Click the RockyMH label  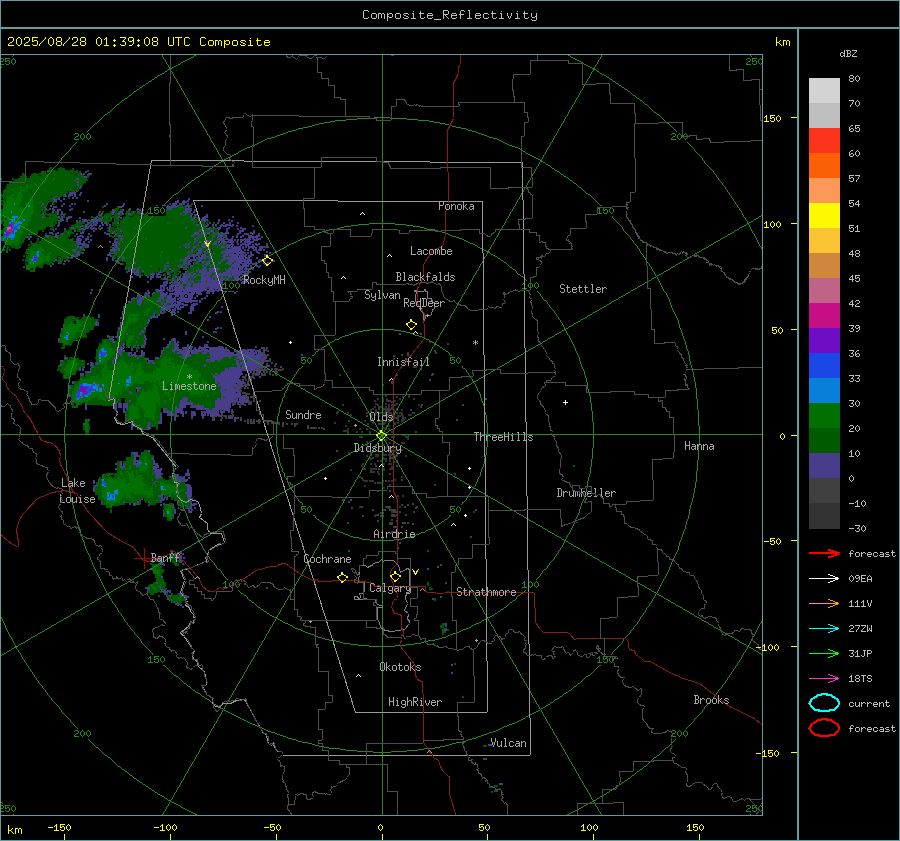(x=264, y=280)
